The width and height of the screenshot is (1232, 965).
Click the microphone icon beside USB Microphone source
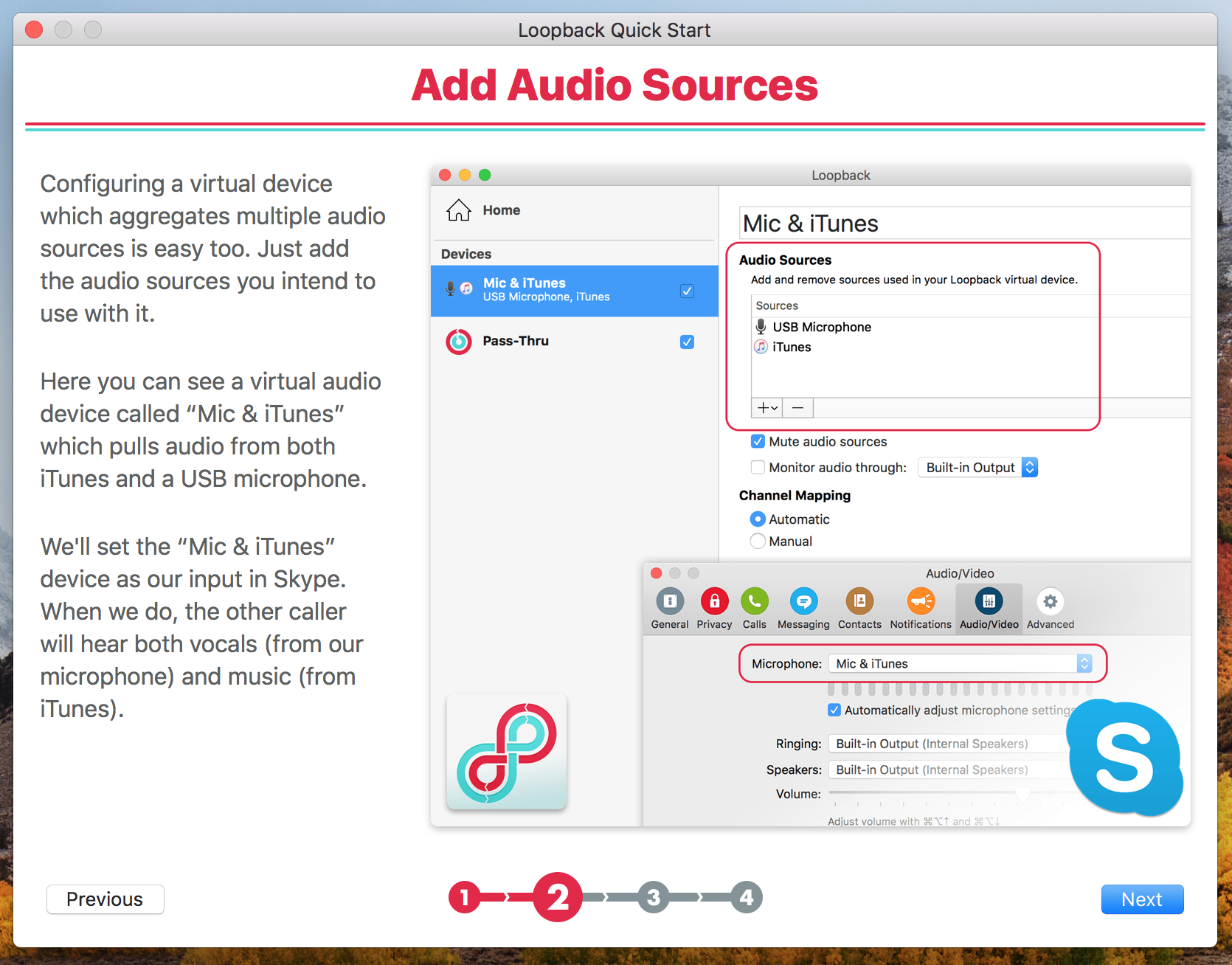(x=761, y=327)
